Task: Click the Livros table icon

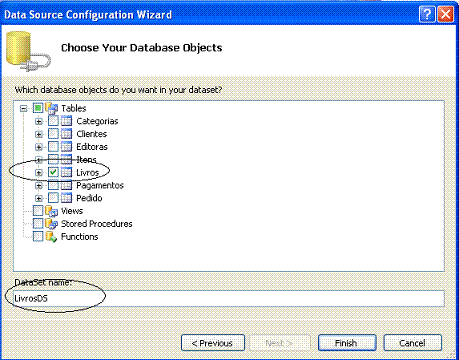Action: pos(66,172)
